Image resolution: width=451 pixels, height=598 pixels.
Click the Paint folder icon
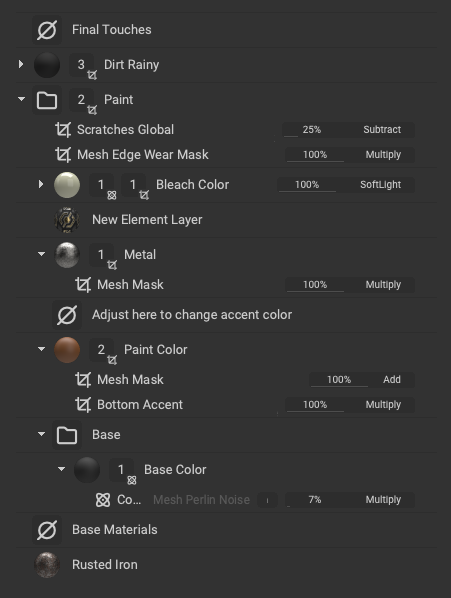pyautogui.click(x=47, y=100)
